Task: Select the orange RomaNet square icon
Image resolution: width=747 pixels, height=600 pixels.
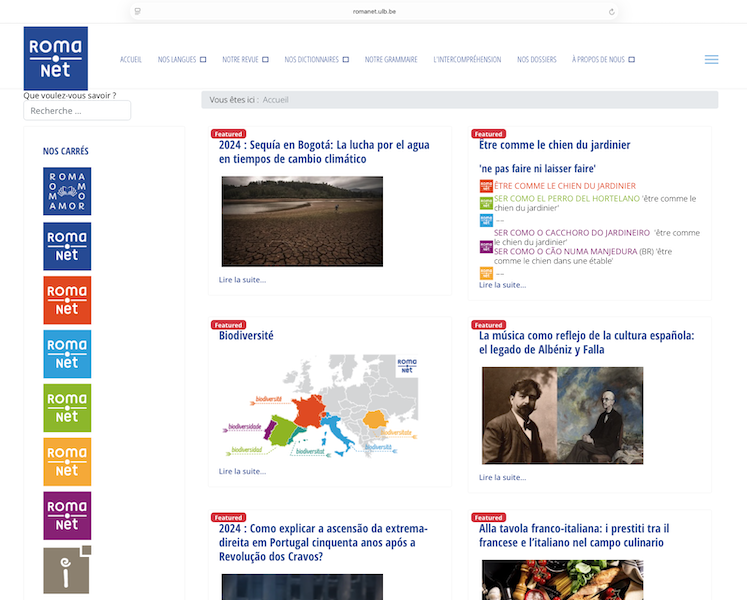Action: point(67,462)
